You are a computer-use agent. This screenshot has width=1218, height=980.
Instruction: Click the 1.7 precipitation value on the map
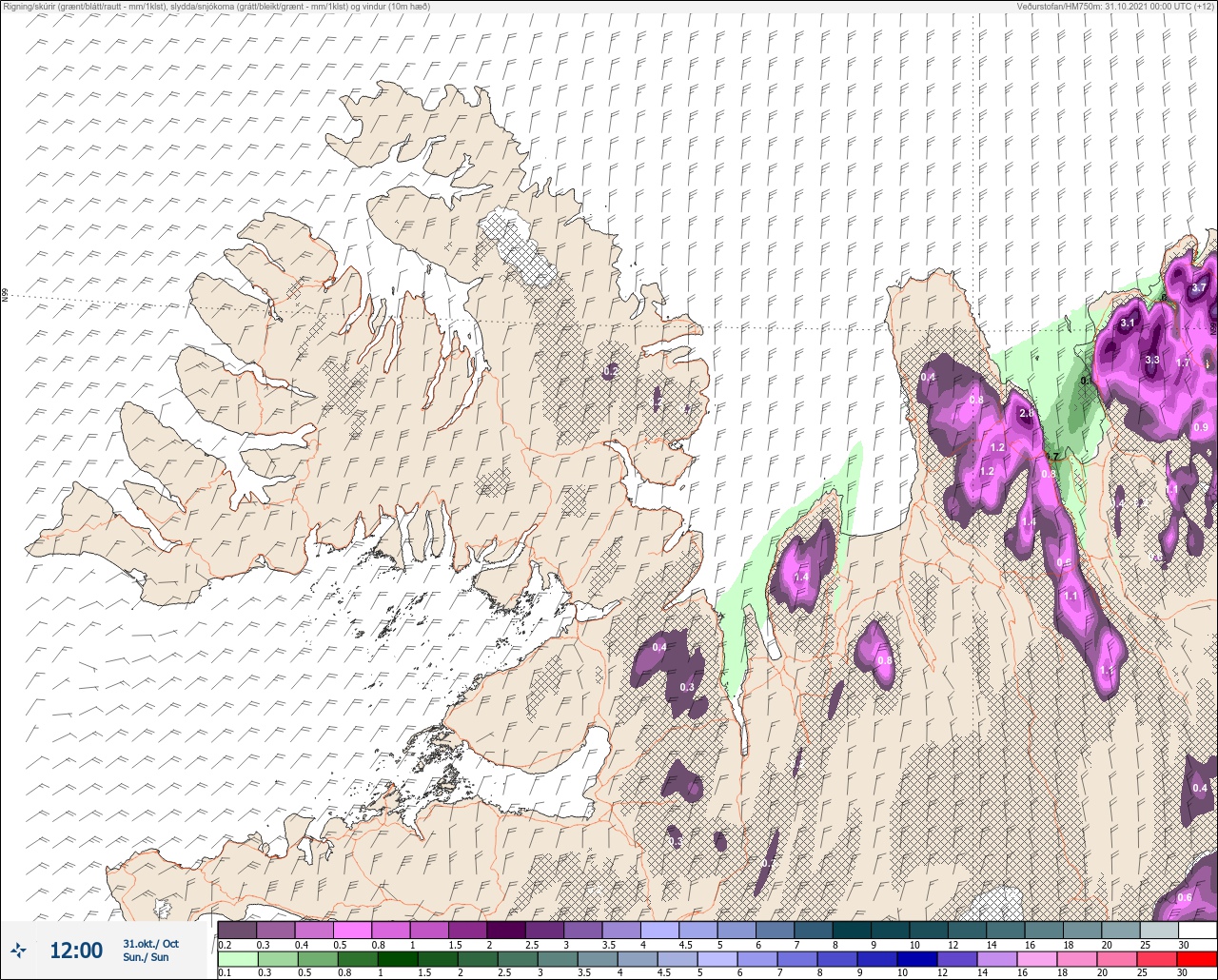point(1183,363)
